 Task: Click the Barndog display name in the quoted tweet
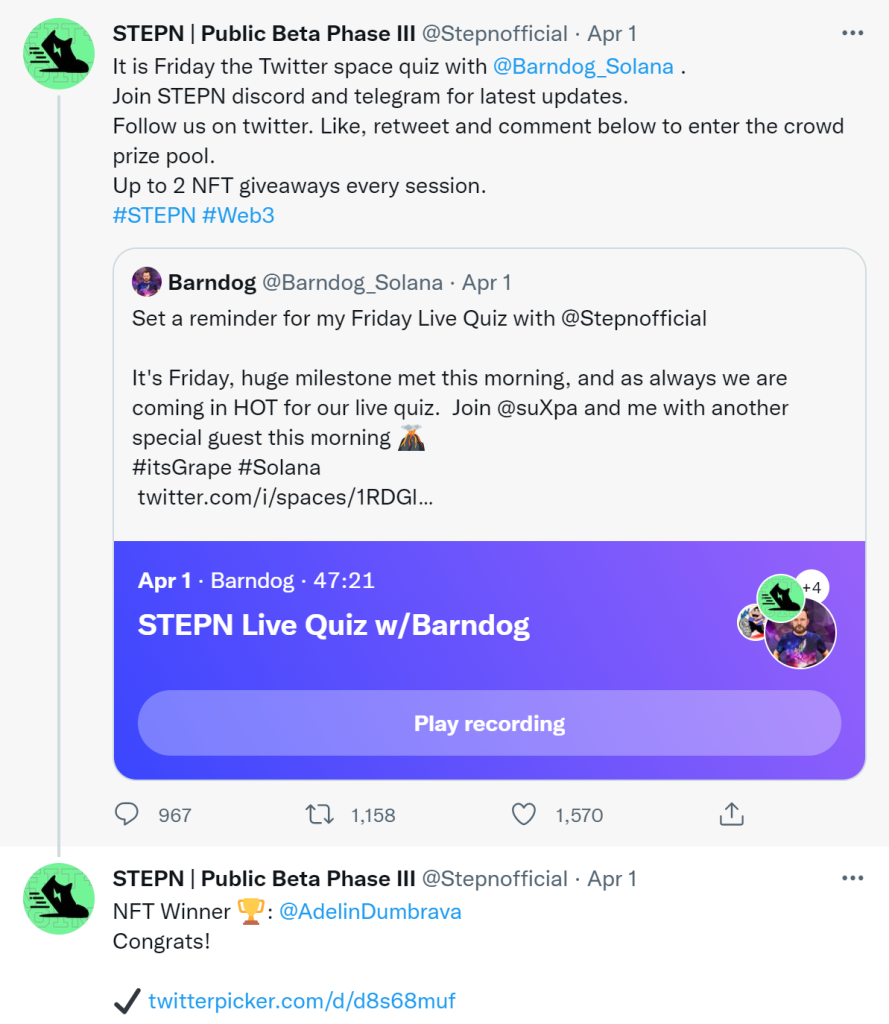point(211,283)
